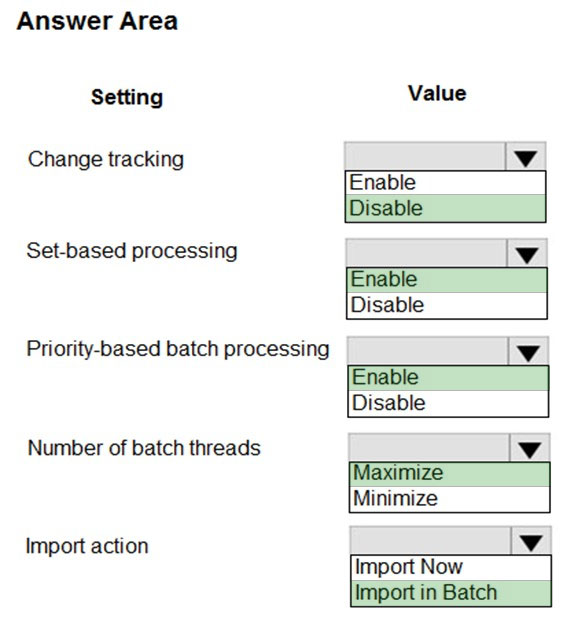Select Maximize for batch threads
The width and height of the screenshot is (563, 619).
click(450, 474)
